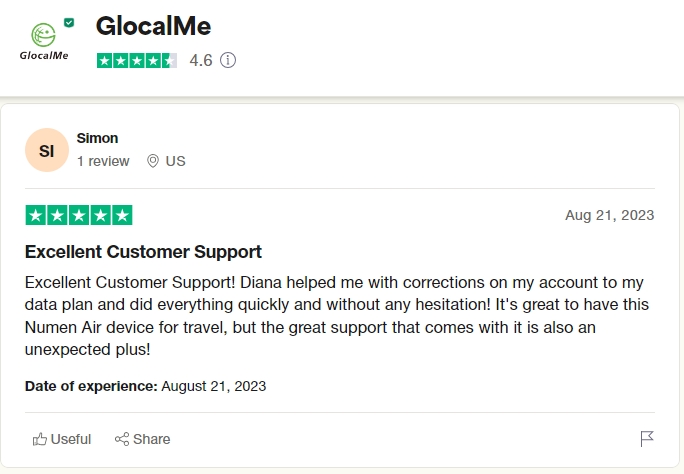Click the '1 review' count text
This screenshot has height=474, width=684.
(103, 161)
